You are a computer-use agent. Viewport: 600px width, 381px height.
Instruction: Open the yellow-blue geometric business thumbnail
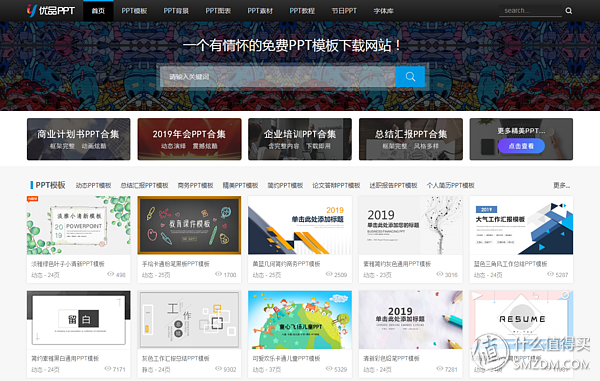[300, 225]
